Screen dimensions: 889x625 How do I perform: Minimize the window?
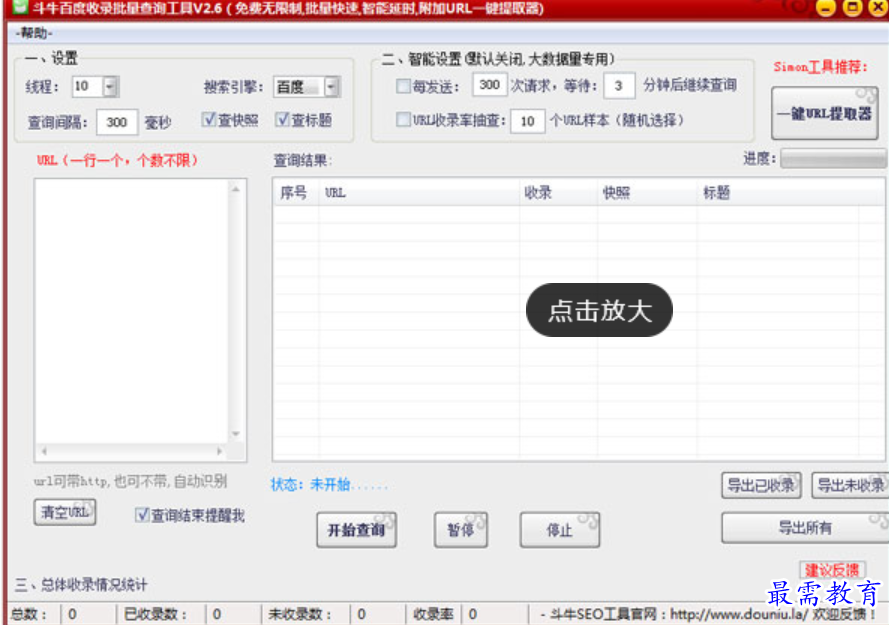pos(826,7)
